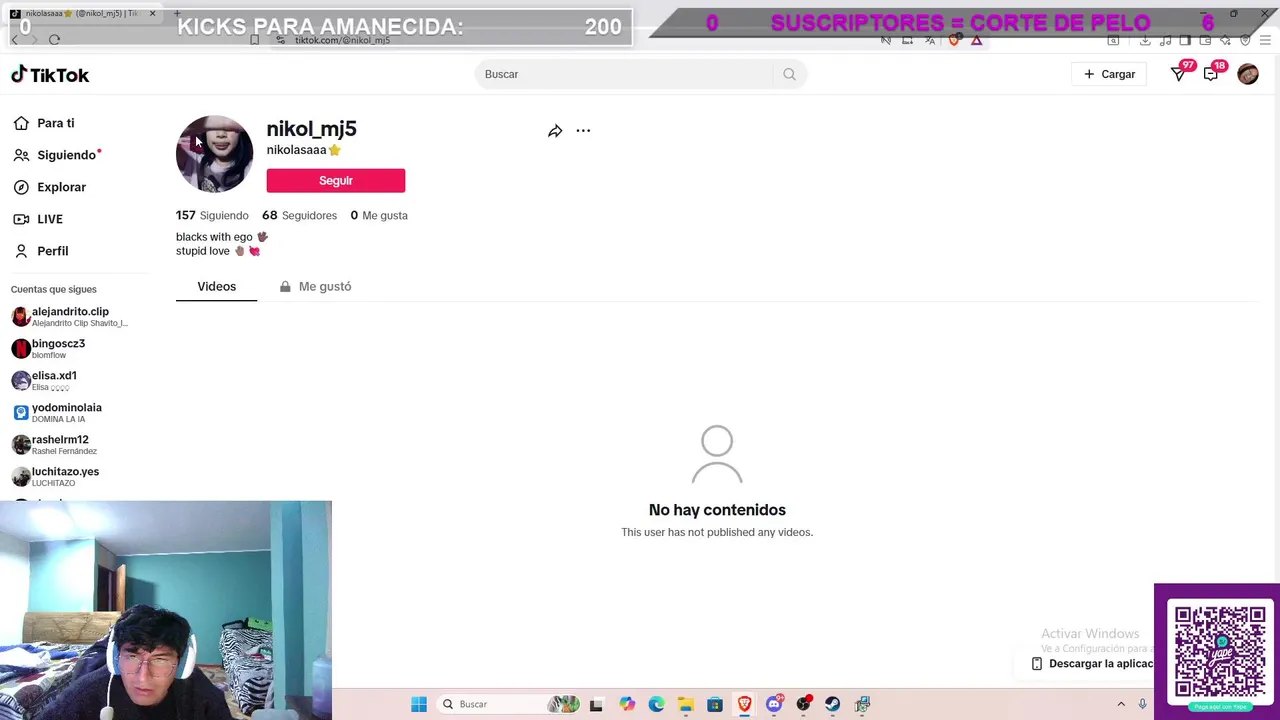Open the Para ti feed
The image size is (1280, 720).
(x=56, y=123)
